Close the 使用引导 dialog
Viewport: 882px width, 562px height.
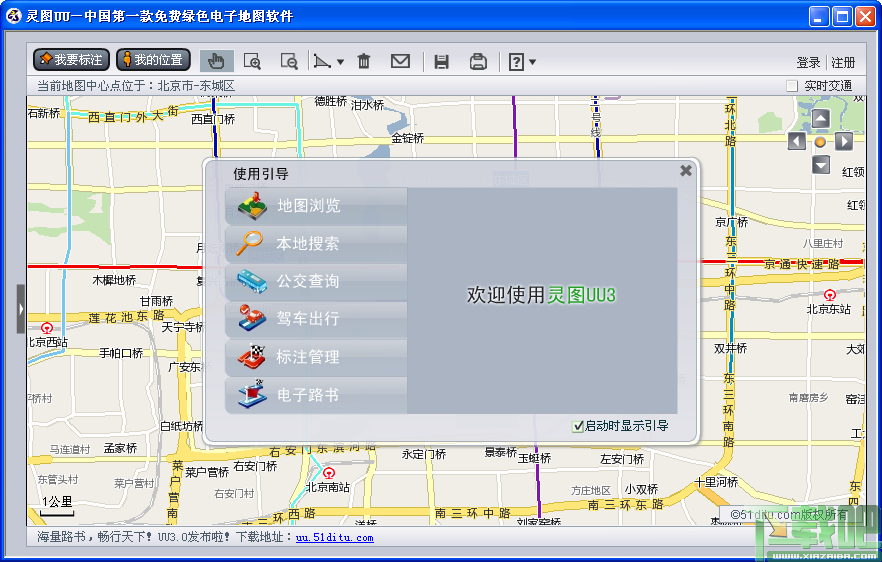tap(686, 170)
